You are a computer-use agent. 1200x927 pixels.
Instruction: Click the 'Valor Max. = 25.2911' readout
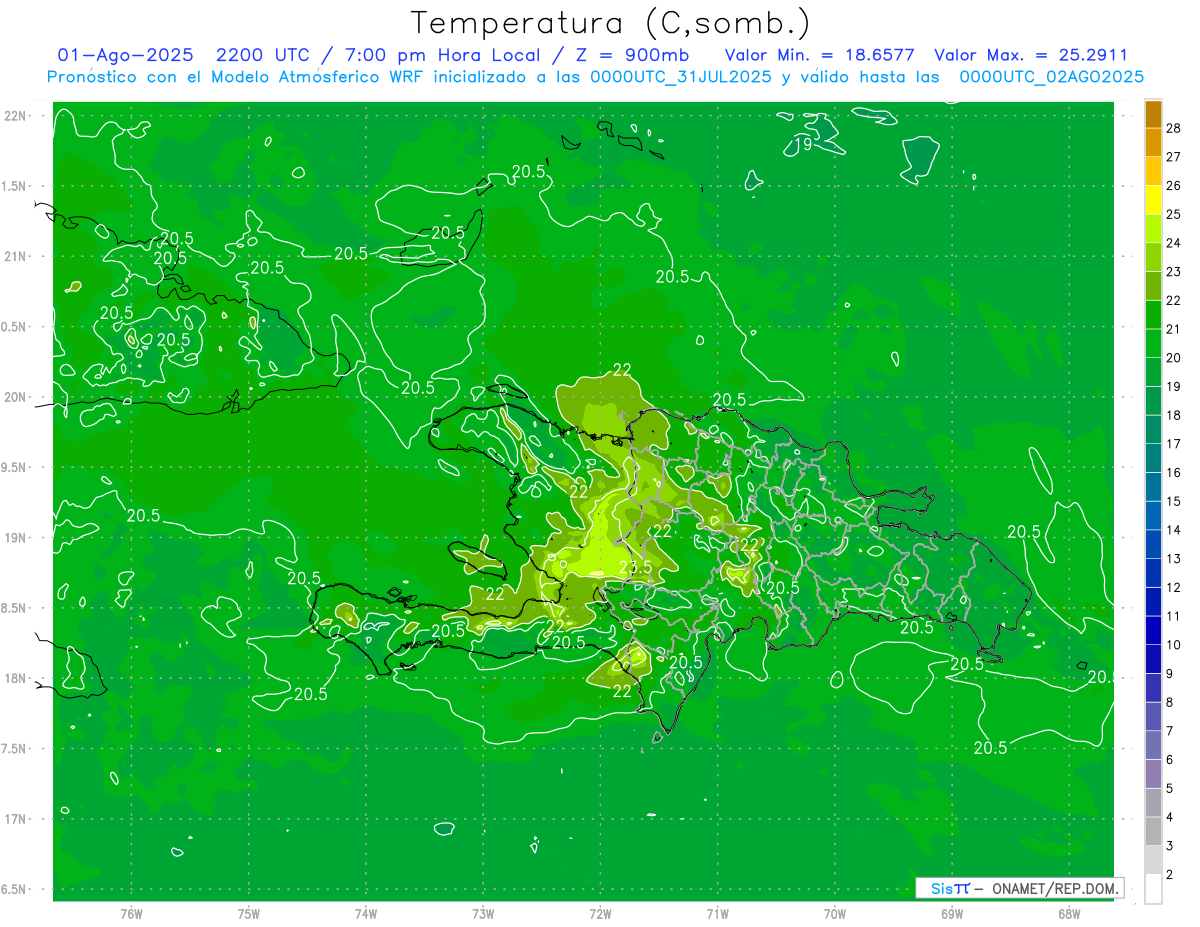[x=1030, y=56]
